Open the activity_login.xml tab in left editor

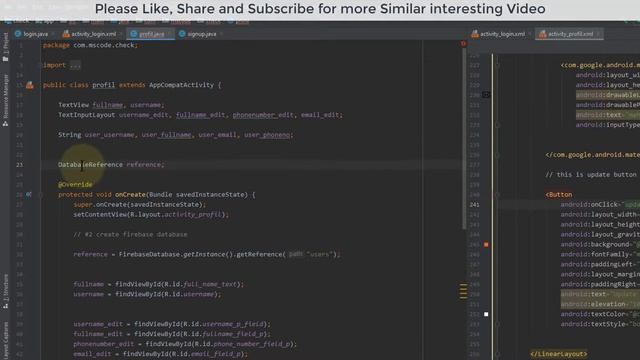pos(89,34)
